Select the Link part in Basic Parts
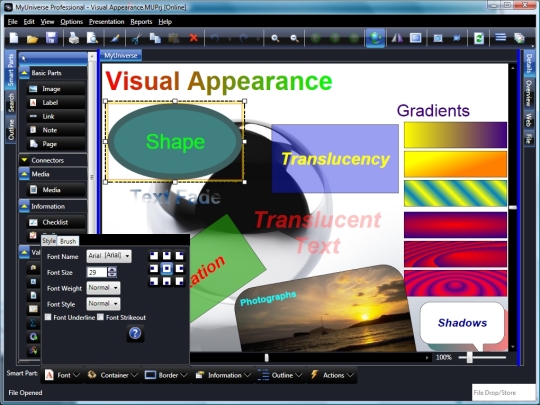Image resolution: width=540 pixels, height=405 pixels. (56, 116)
